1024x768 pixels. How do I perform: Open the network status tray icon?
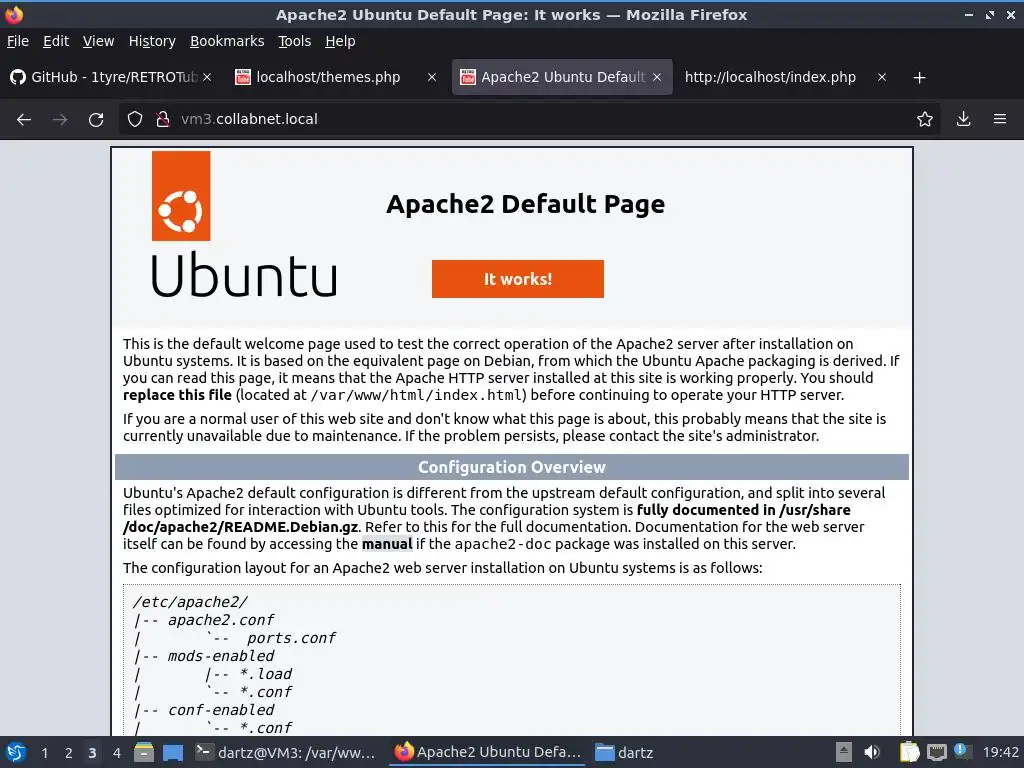tap(936, 752)
